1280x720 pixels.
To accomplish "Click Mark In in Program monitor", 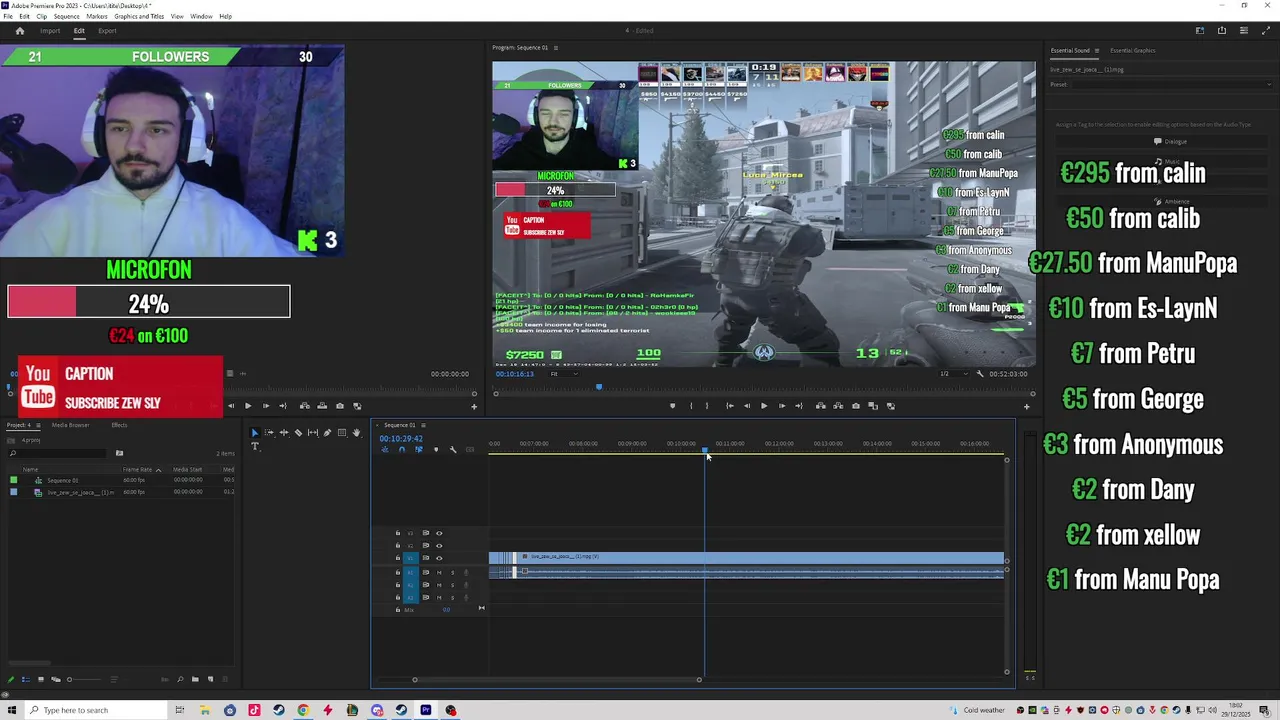I will 691,406.
